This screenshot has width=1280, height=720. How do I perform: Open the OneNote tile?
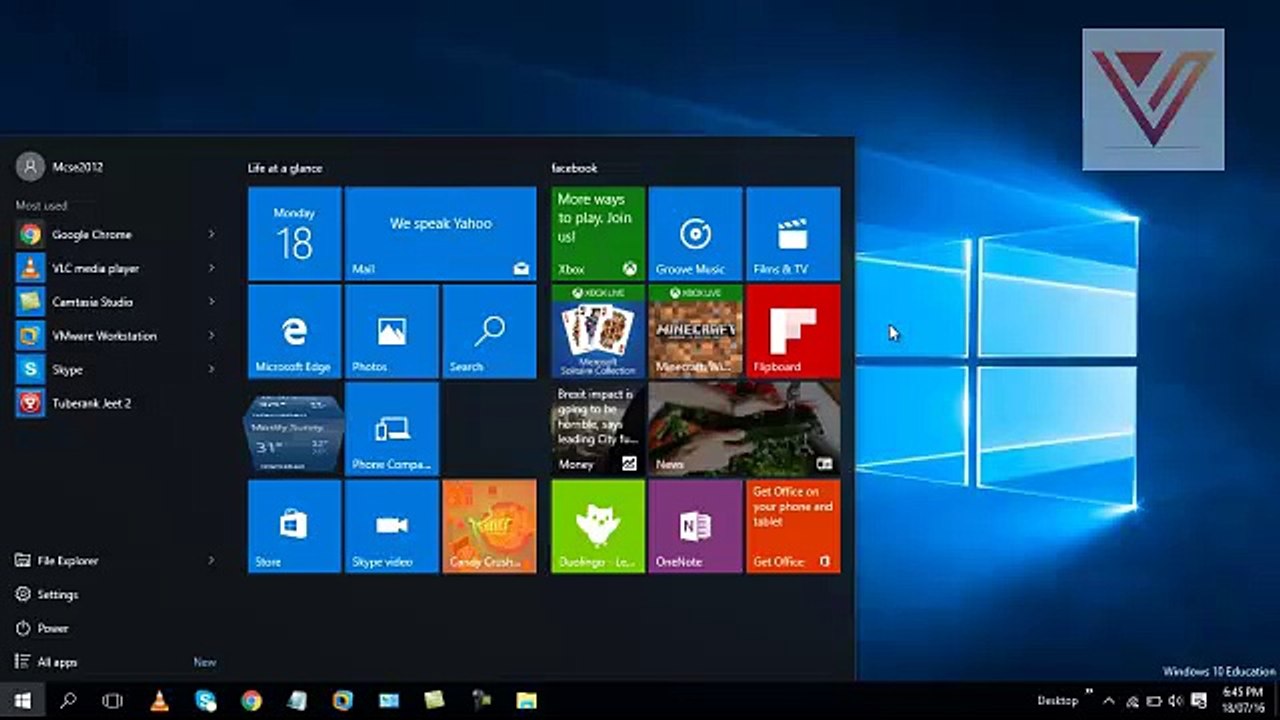695,526
